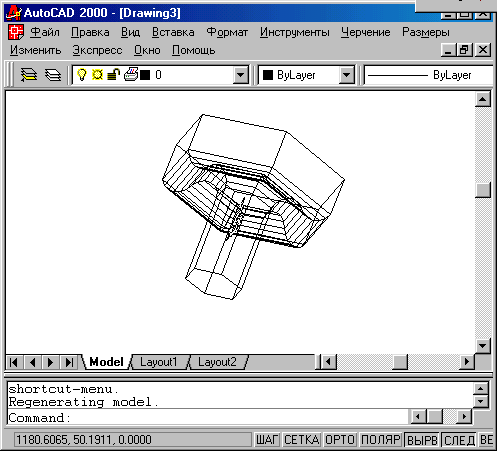Open the Черчение menu
Viewport: 497px width, 451px height.
[x=366, y=32]
